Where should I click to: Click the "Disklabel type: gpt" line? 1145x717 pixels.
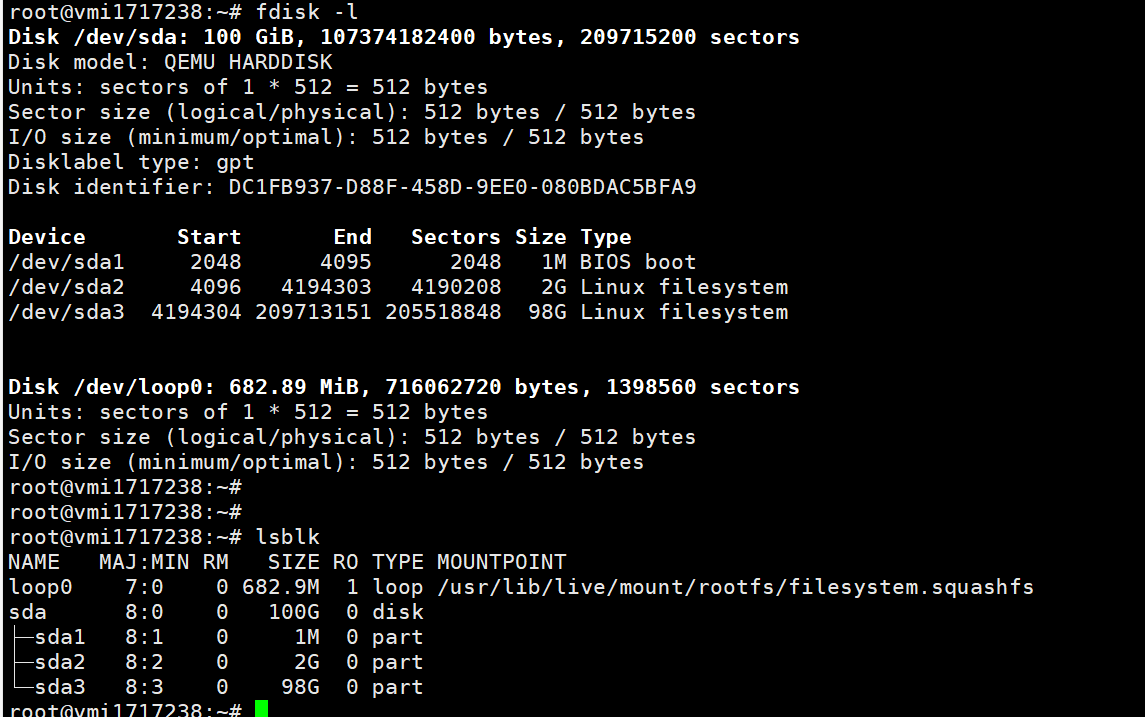(x=131, y=162)
